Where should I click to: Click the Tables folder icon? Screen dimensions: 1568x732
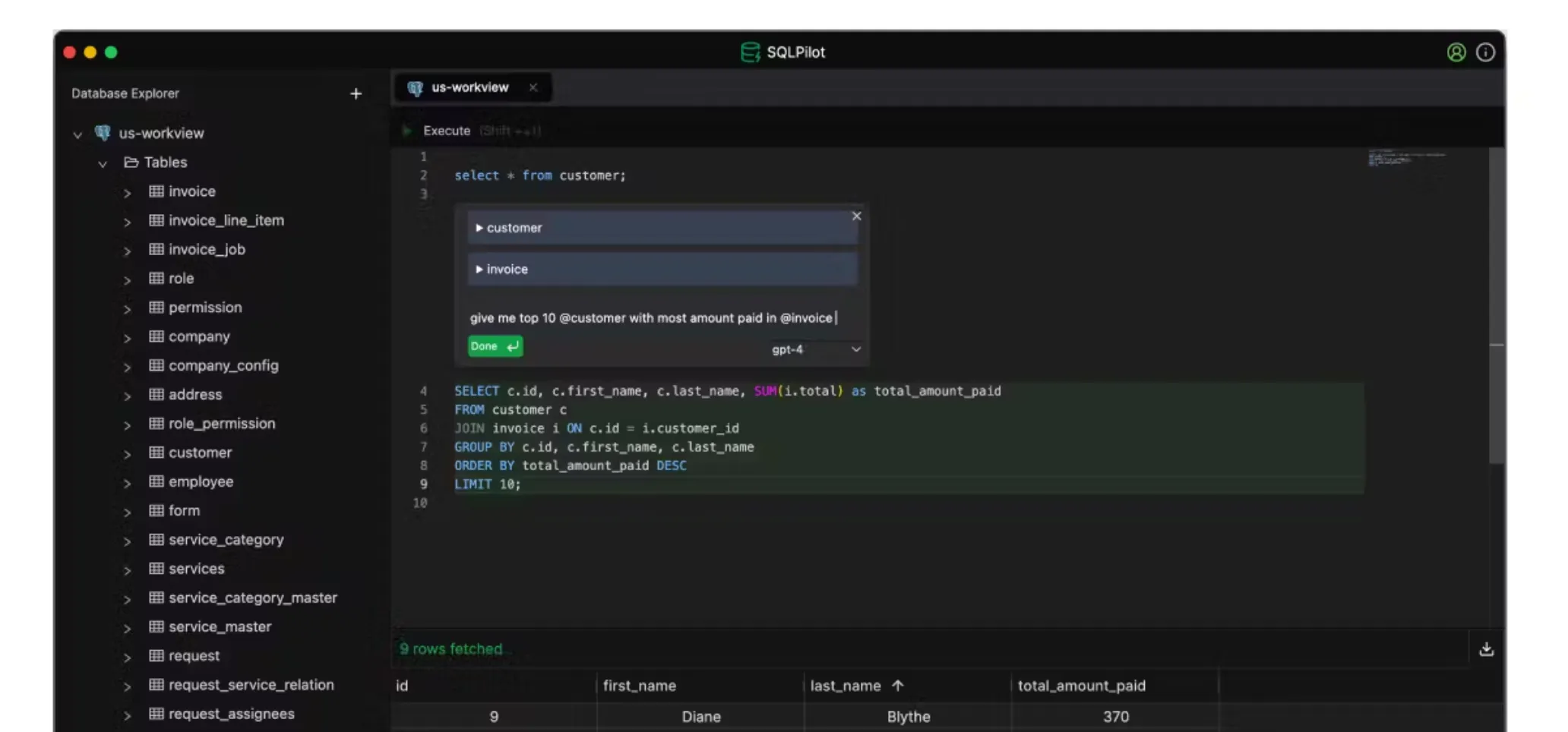[x=131, y=162]
